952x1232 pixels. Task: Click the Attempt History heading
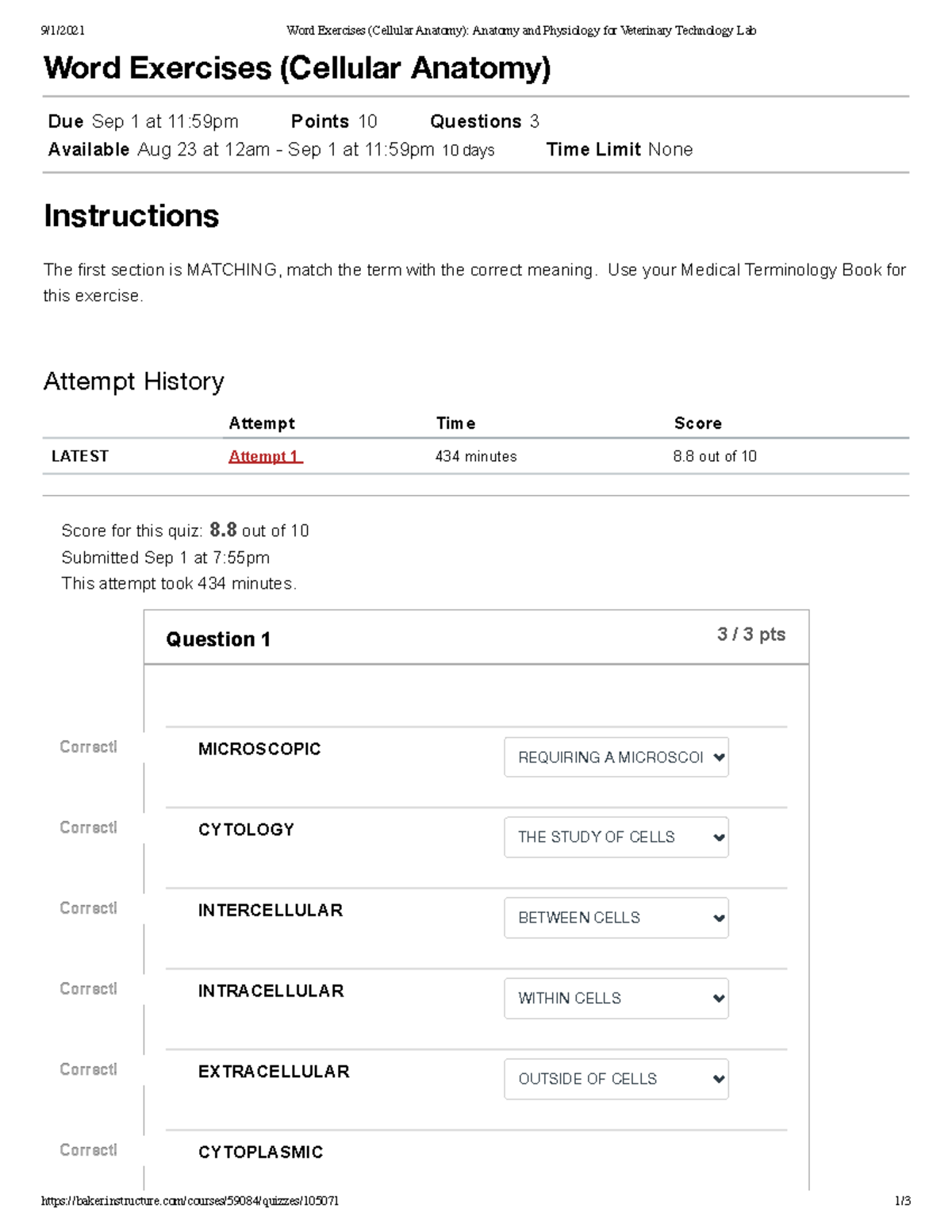(x=134, y=382)
